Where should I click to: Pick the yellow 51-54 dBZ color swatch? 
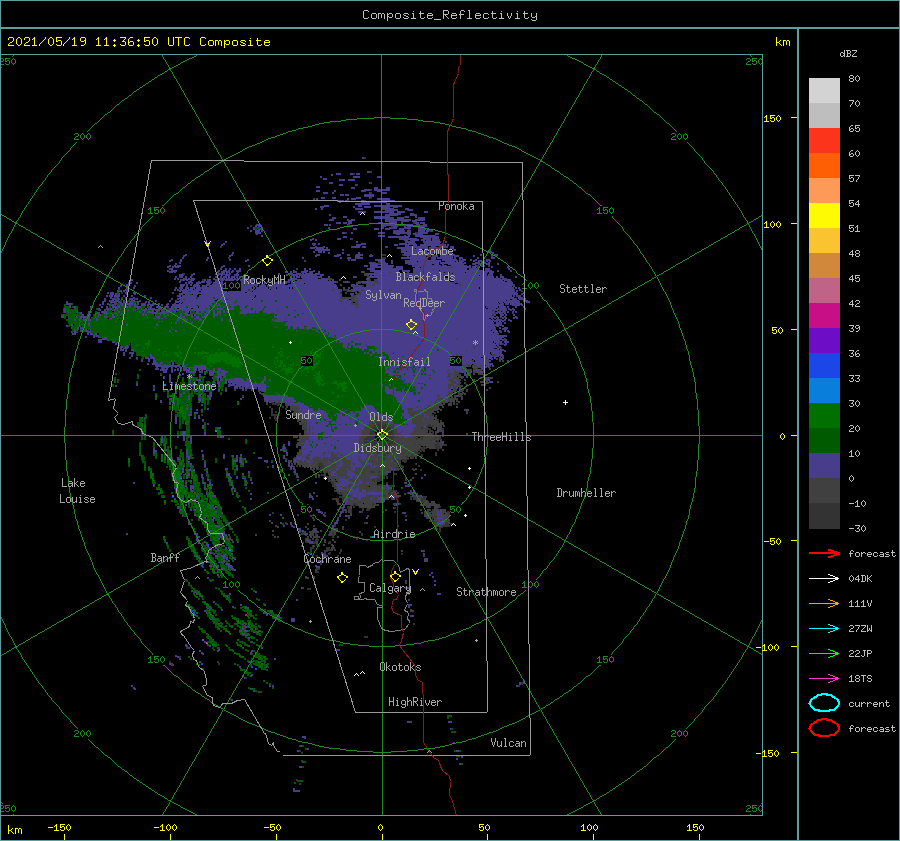824,215
